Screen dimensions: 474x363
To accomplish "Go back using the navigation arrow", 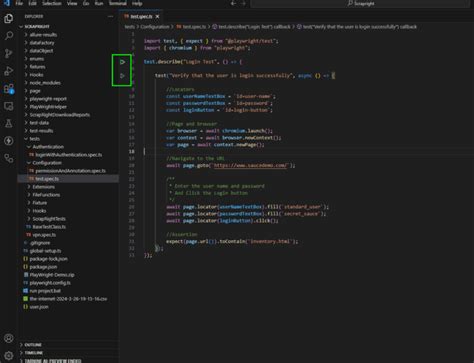I will coord(233,3).
